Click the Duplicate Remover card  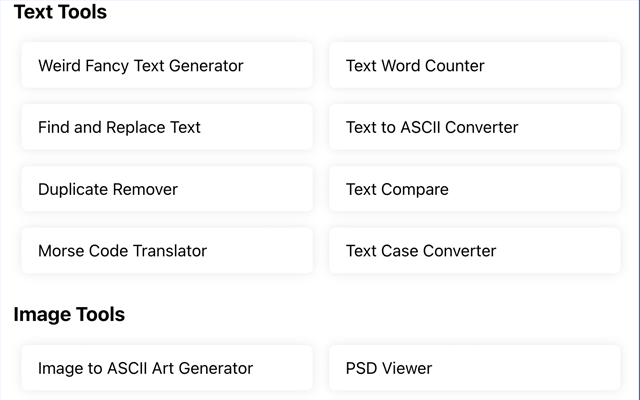(166, 189)
